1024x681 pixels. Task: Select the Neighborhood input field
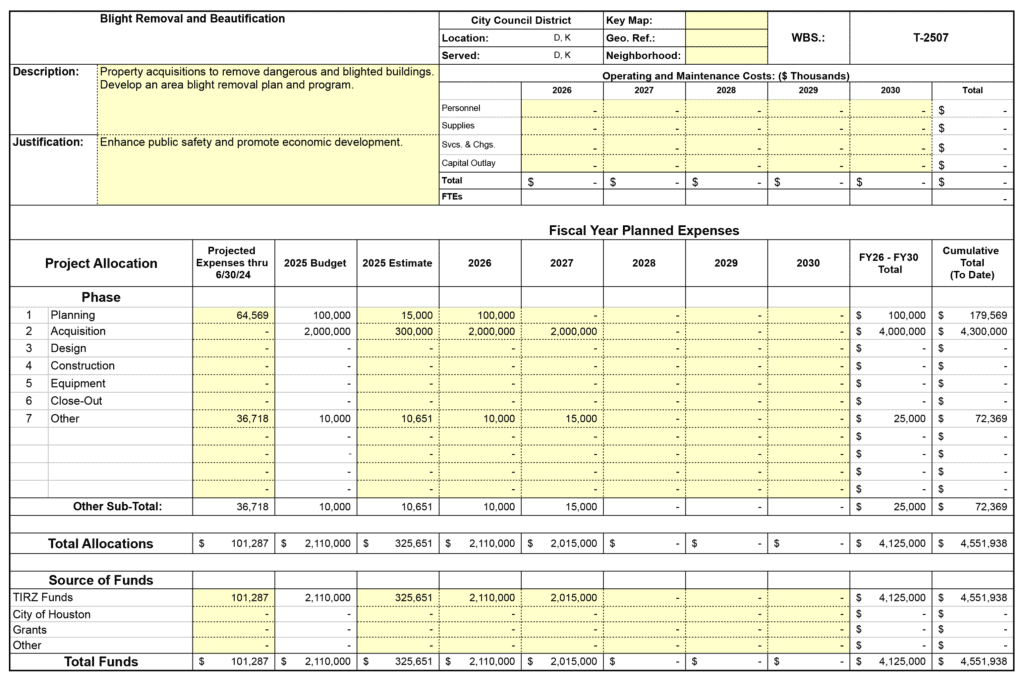click(x=726, y=56)
